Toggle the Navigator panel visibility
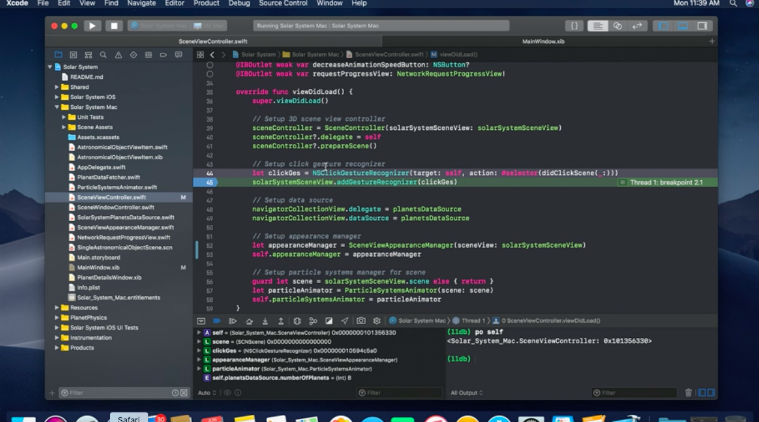The height and width of the screenshot is (422, 759). tap(663, 26)
